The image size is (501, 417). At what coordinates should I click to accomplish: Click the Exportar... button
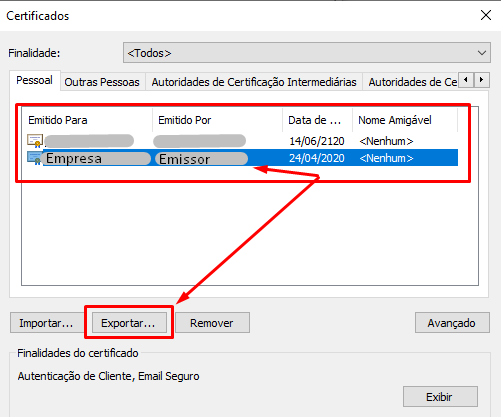click(129, 323)
